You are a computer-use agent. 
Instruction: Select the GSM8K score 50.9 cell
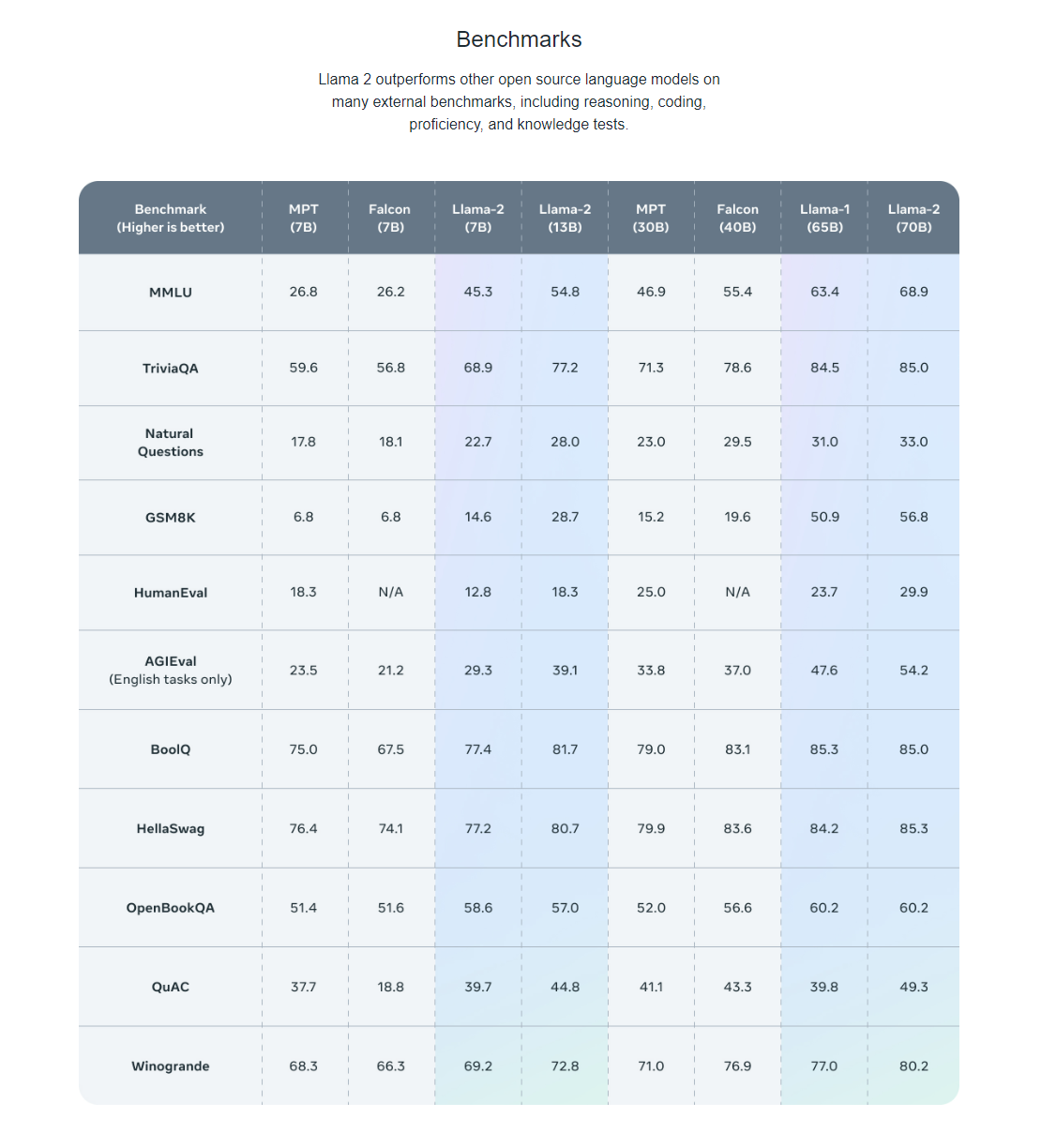[x=824, y=517]
